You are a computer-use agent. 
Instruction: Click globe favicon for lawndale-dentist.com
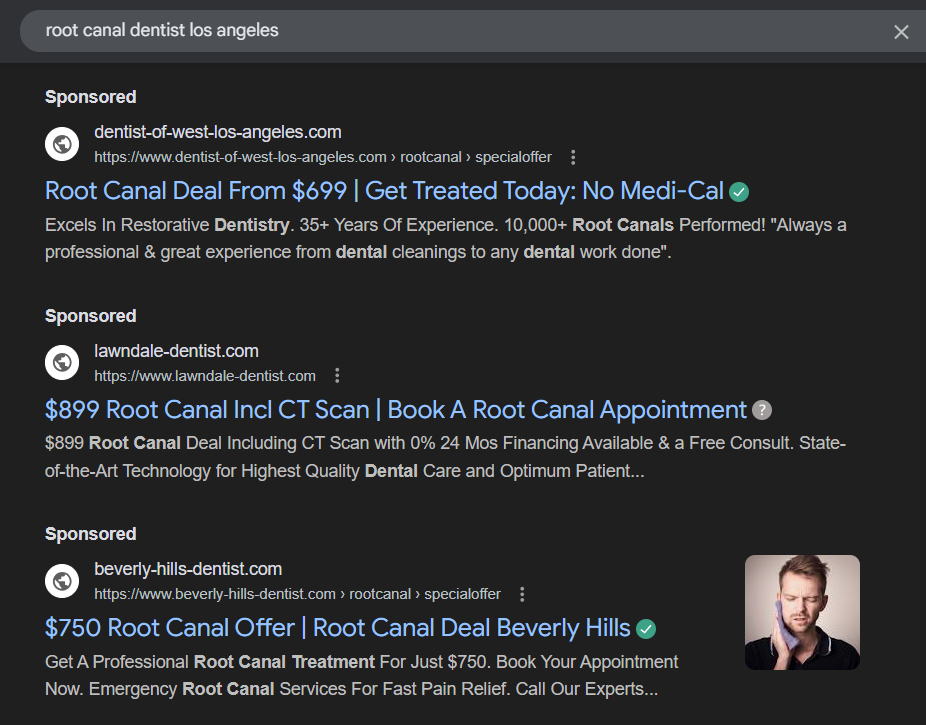62,362
